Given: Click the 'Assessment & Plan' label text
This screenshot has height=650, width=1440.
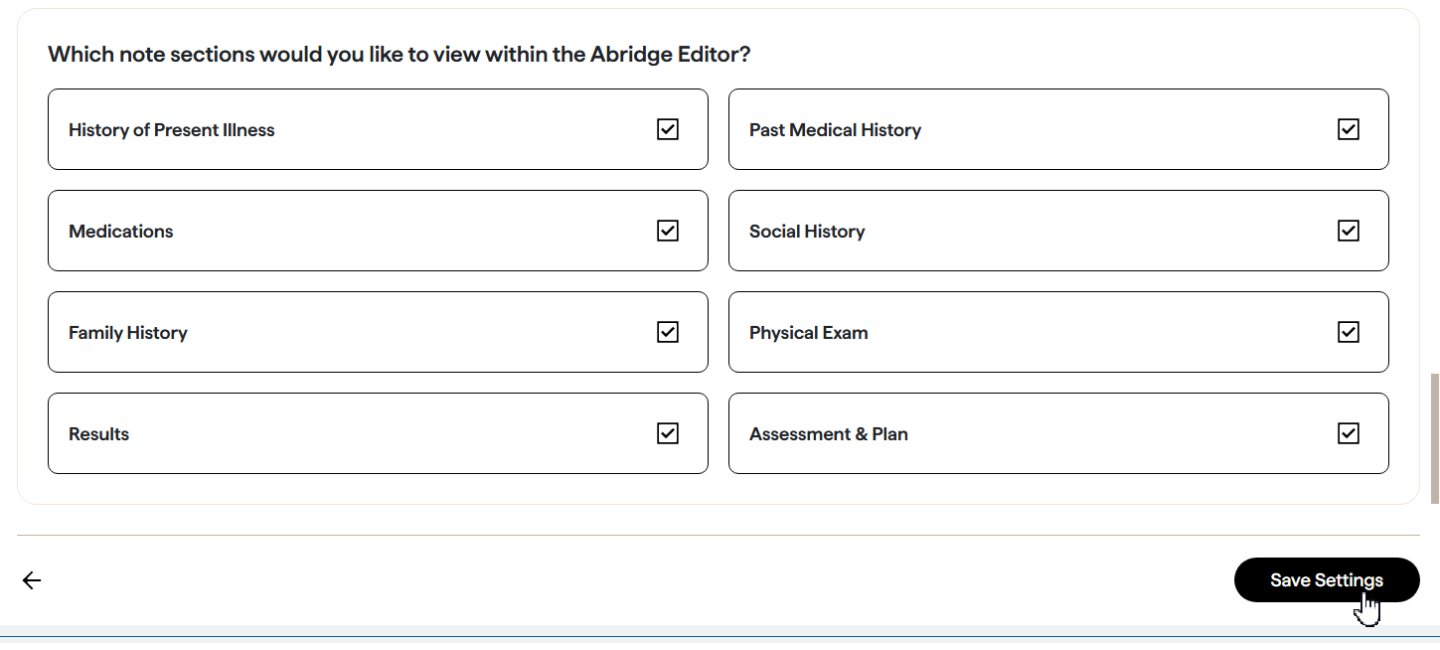Looking at the screenshot, I should [829, 434].
